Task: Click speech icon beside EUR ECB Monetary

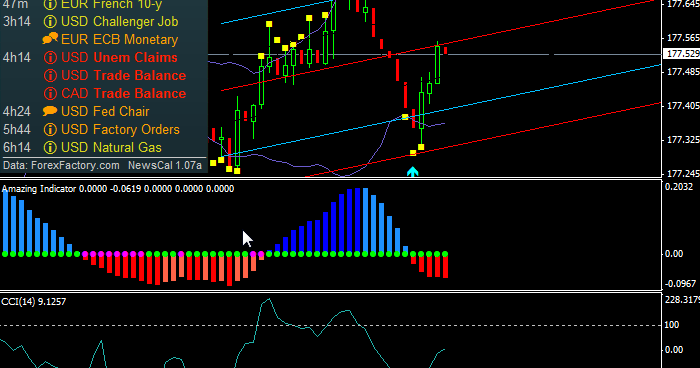Action: pos(50,39)
